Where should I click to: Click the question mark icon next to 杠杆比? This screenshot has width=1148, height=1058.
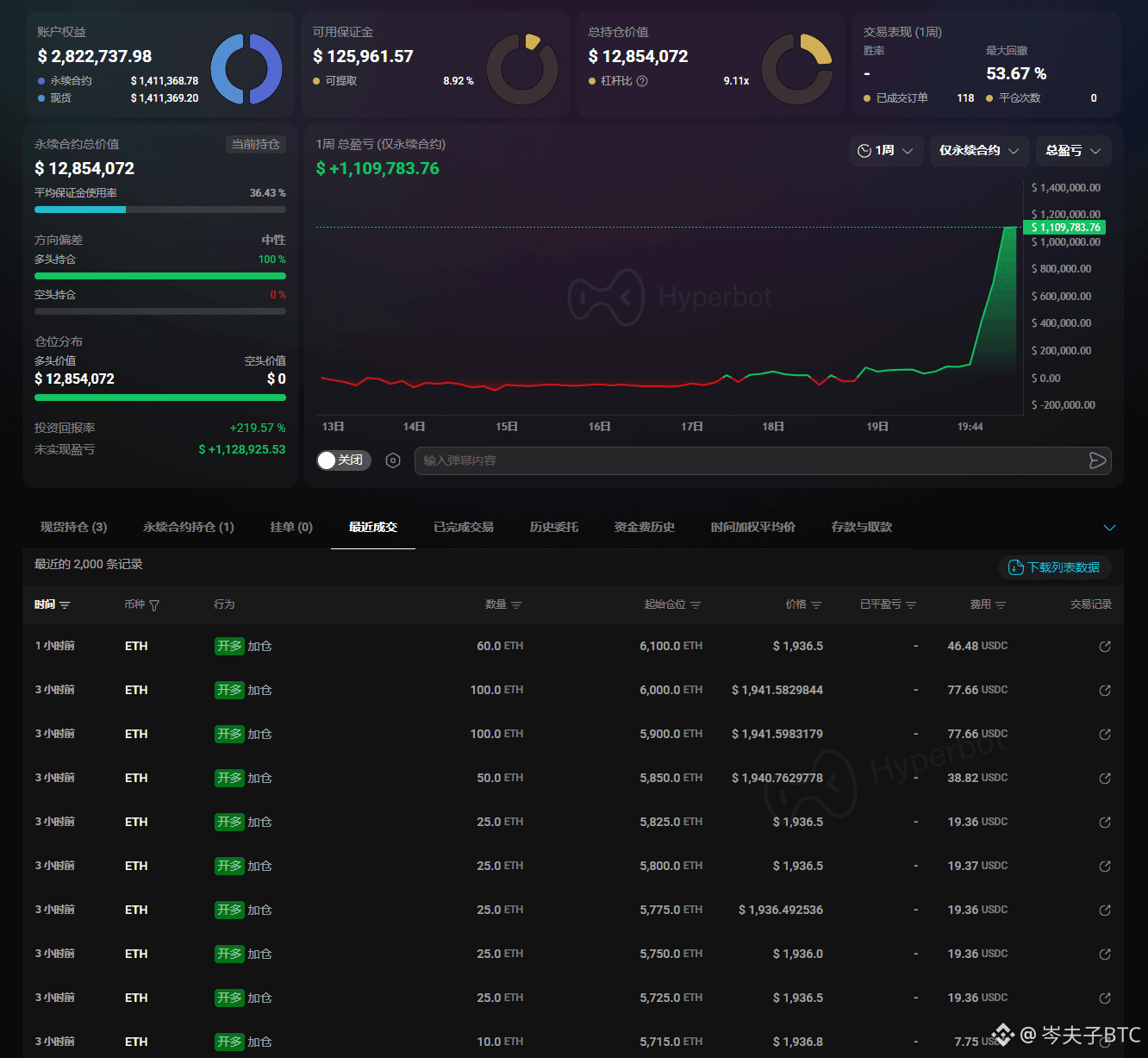point(642,81)
